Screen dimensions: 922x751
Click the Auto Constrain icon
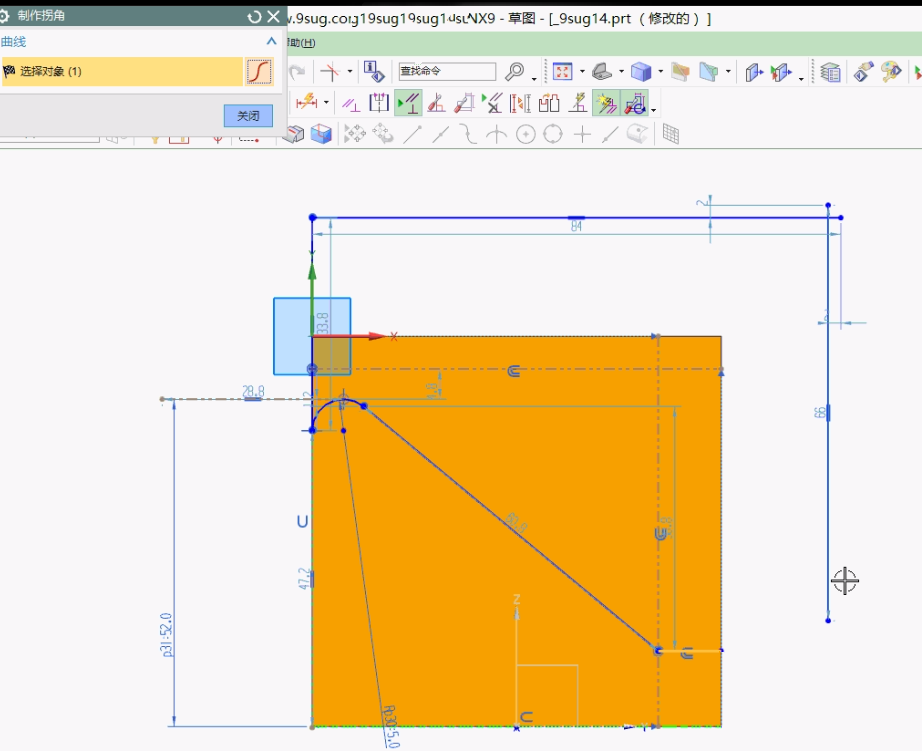coord(436,102)
